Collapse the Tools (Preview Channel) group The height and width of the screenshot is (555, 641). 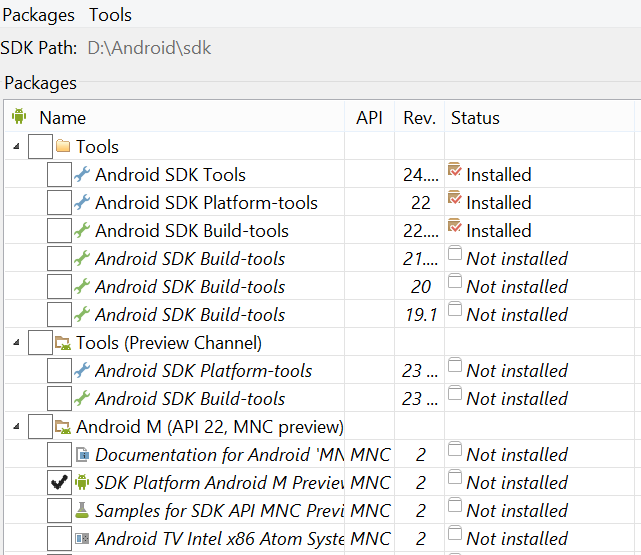[x=16, y=342]
